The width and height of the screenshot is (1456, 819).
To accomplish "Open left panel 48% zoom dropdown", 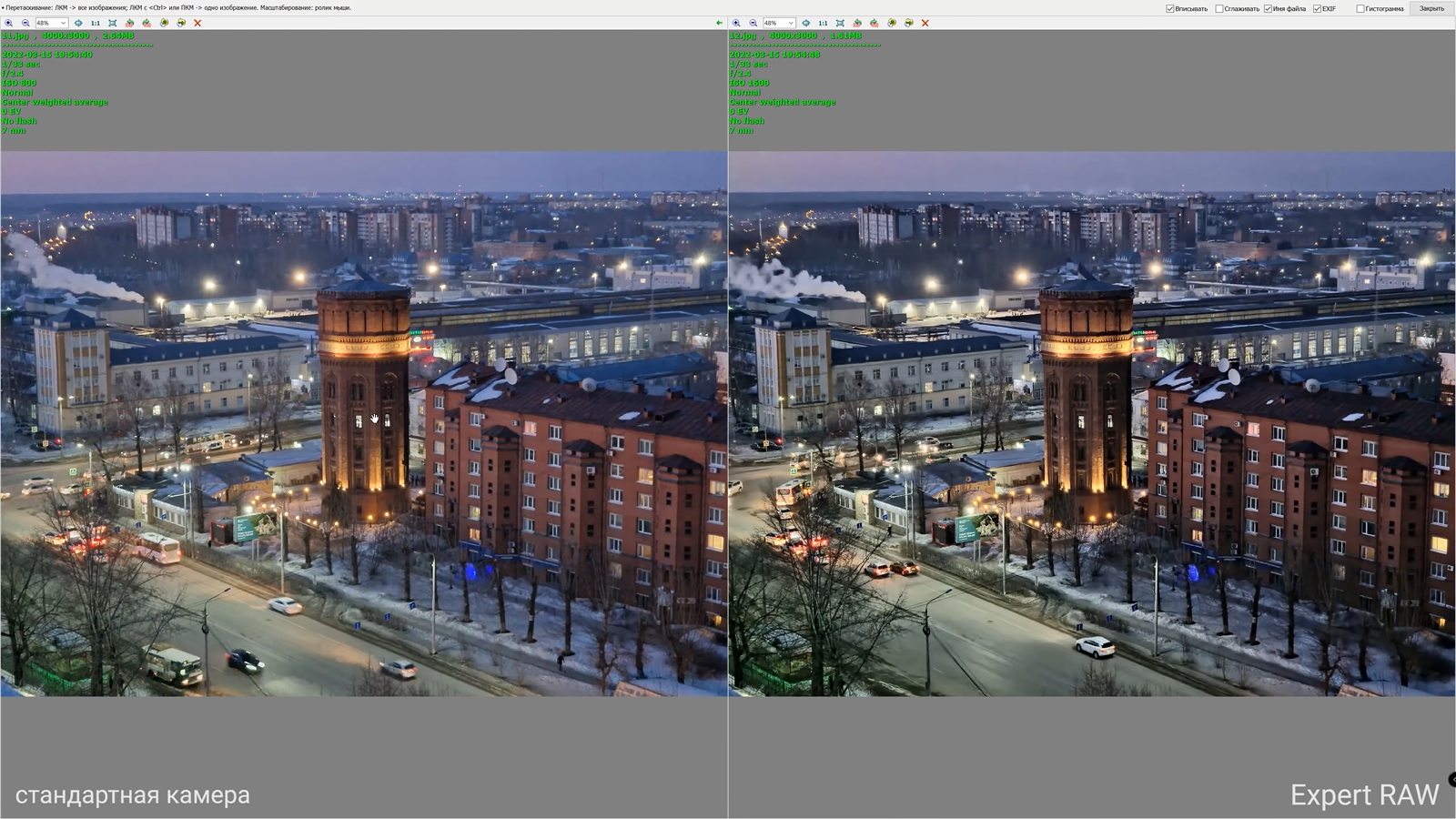I will coord(63,23).
